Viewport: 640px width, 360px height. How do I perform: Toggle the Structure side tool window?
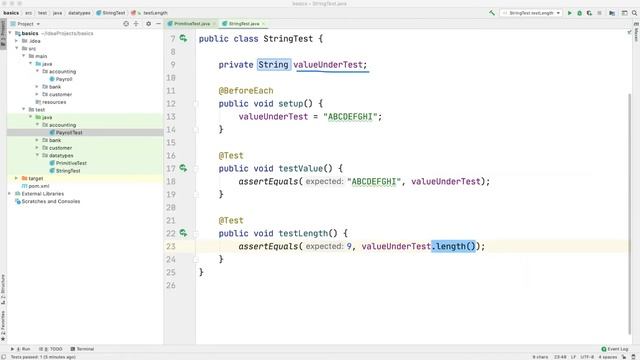(3, 290)
